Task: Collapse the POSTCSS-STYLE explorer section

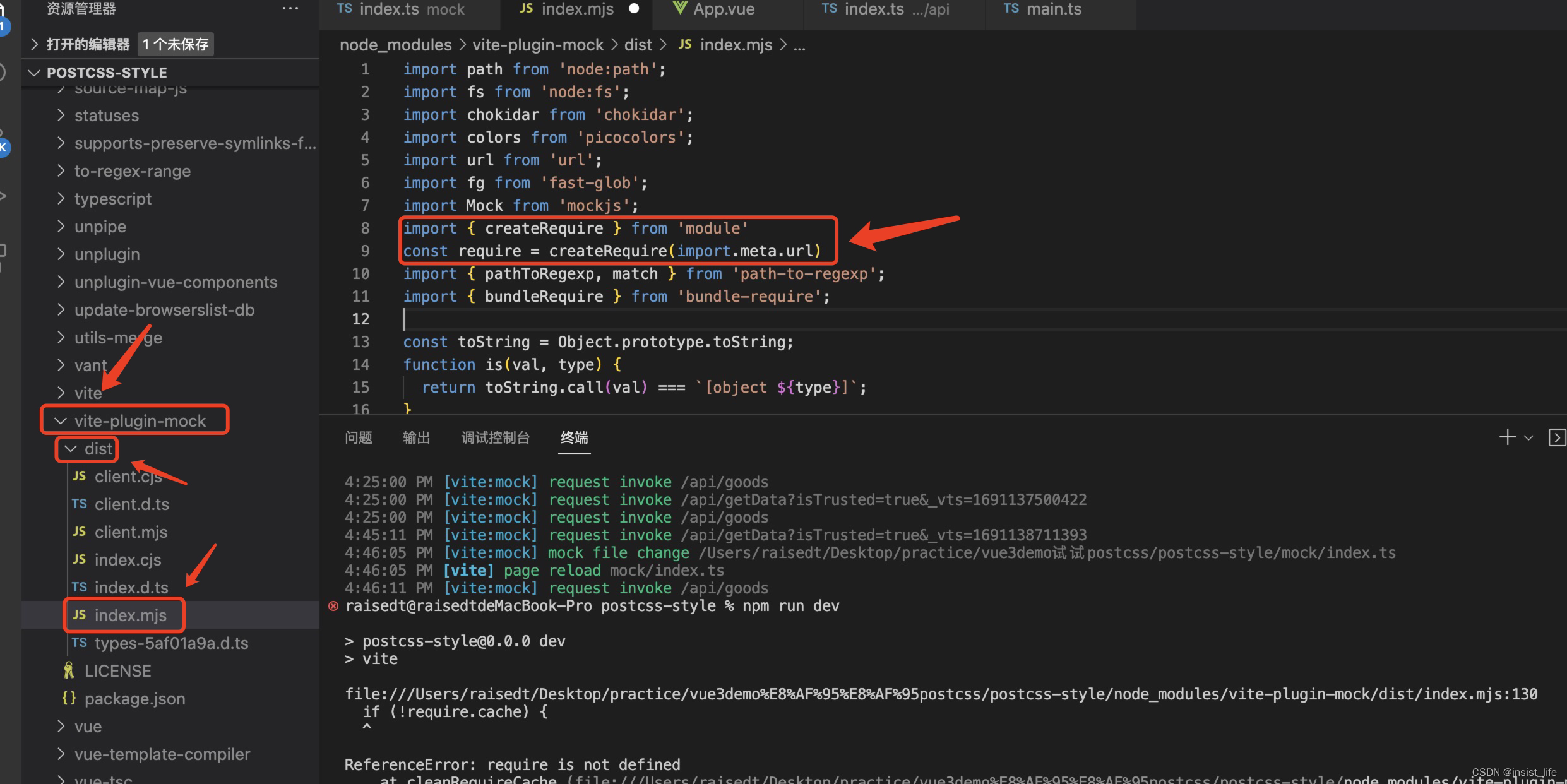Action: tap(34, 73)
